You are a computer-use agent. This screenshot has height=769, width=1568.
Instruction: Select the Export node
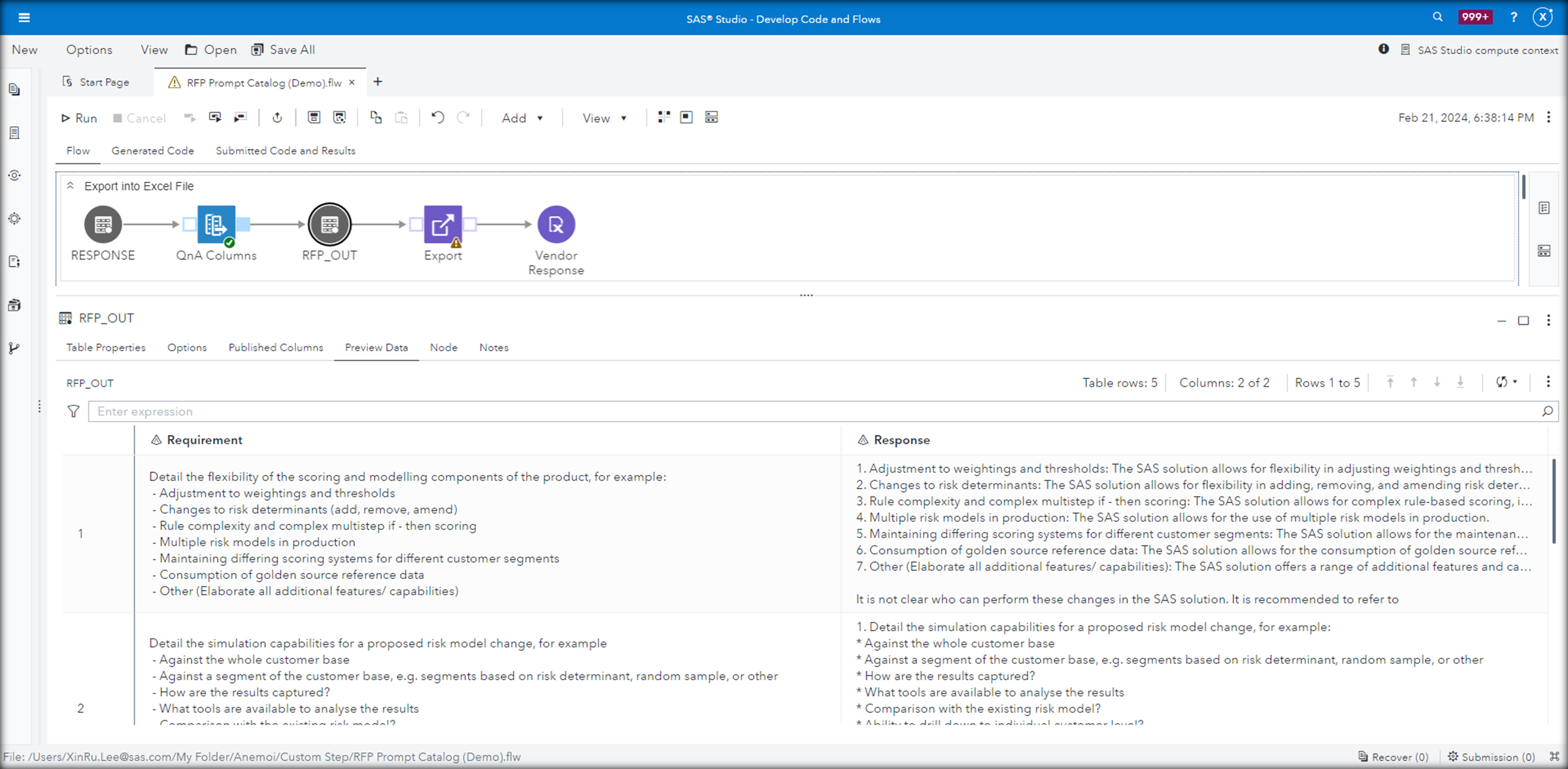point(442,224)
